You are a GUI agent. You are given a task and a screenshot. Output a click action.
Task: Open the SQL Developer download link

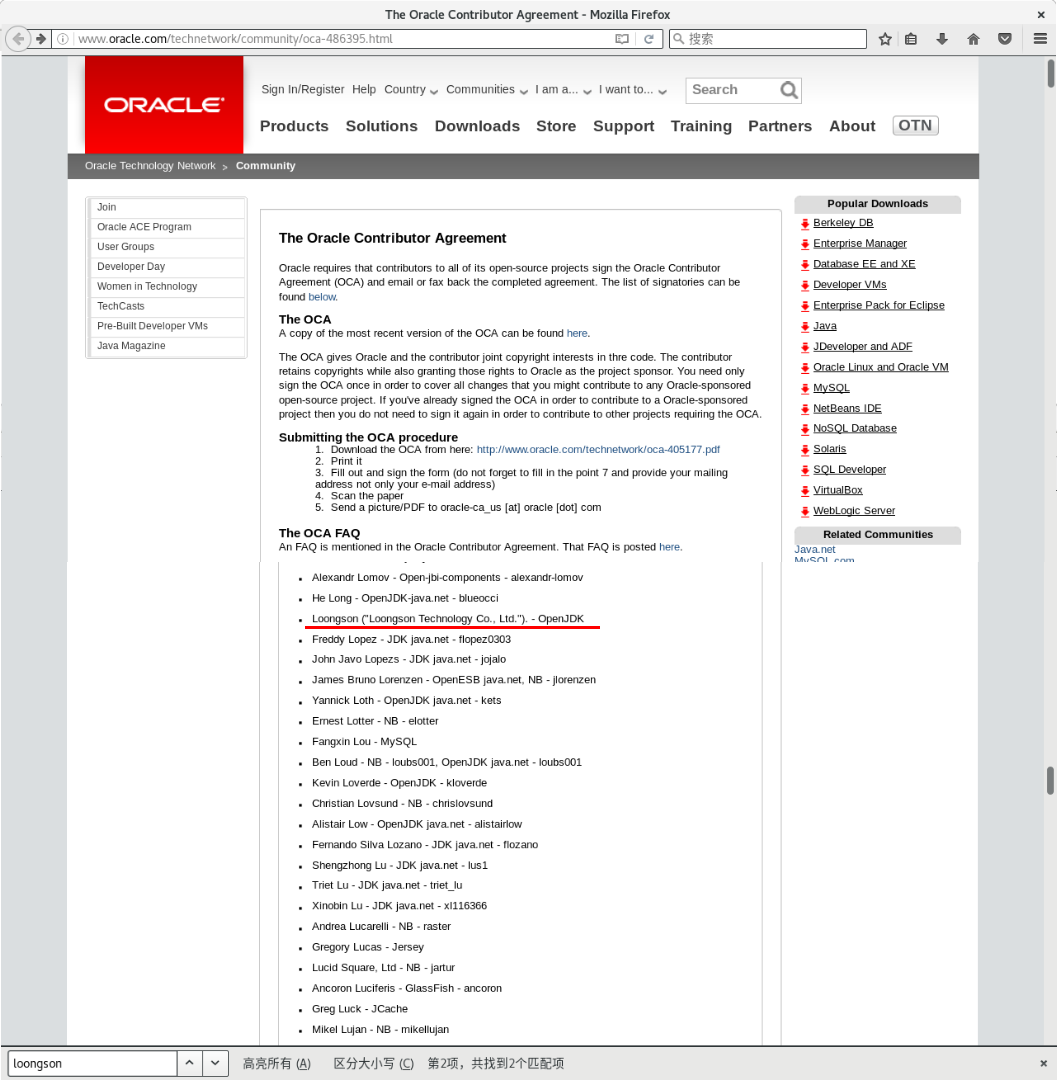pos(849,470)
